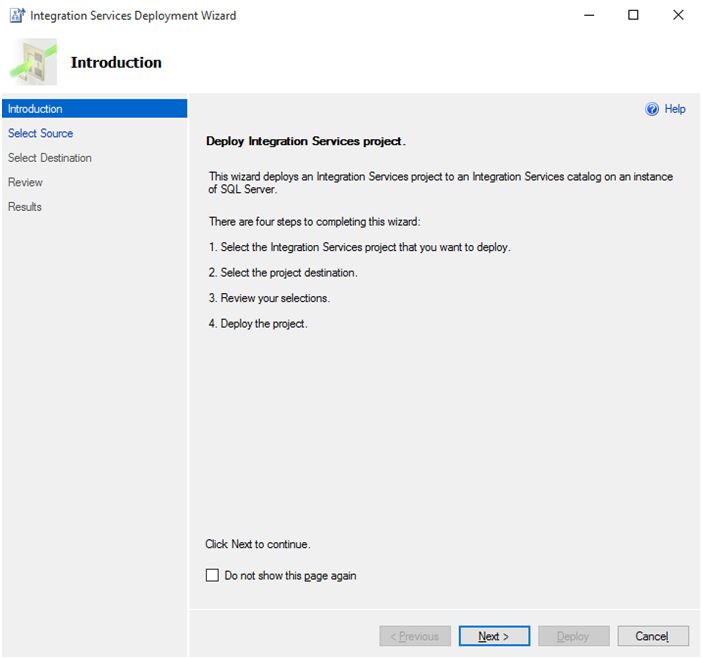702x659 pixels.
Task: Open the Help link
Action: 675,109
